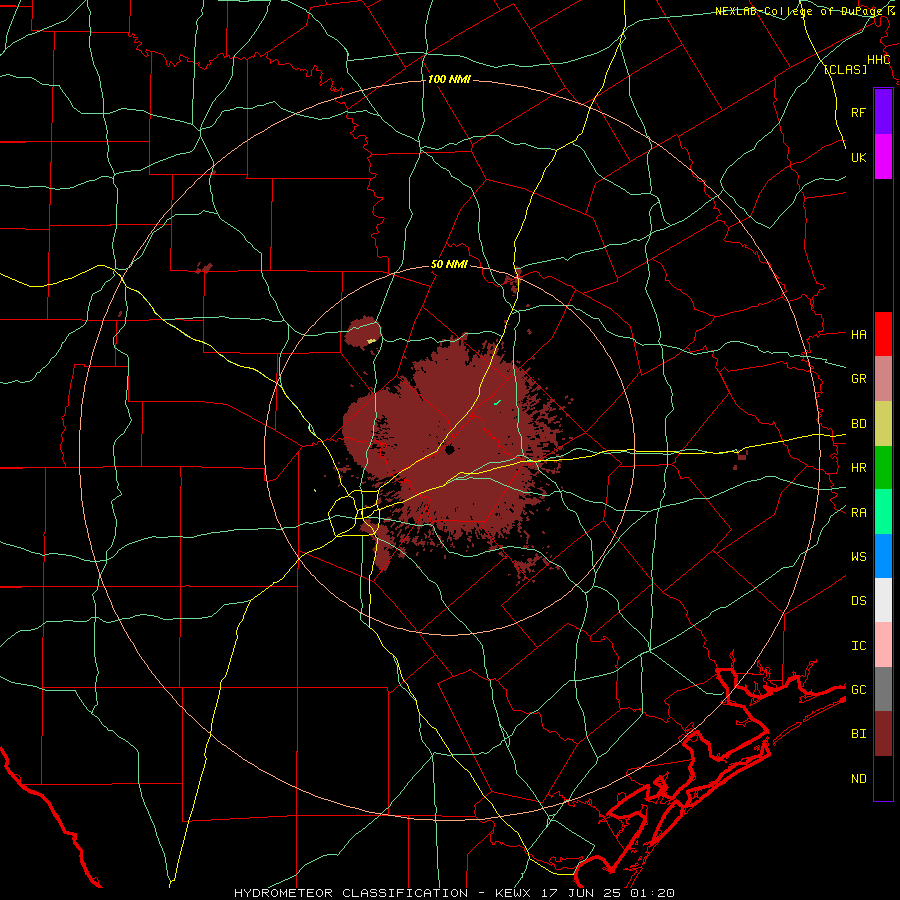Screen dimensions: 900x900
Task: Click the UK magenta legend swatch
Action: click(883, 156)
